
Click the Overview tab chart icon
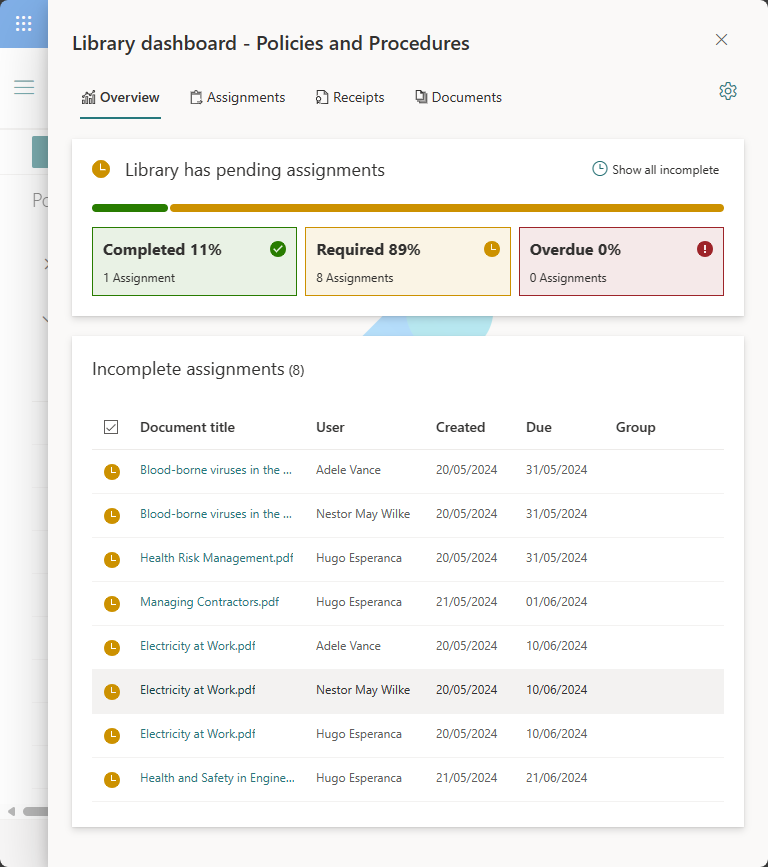pyautogui.click(x=88, y=97)
